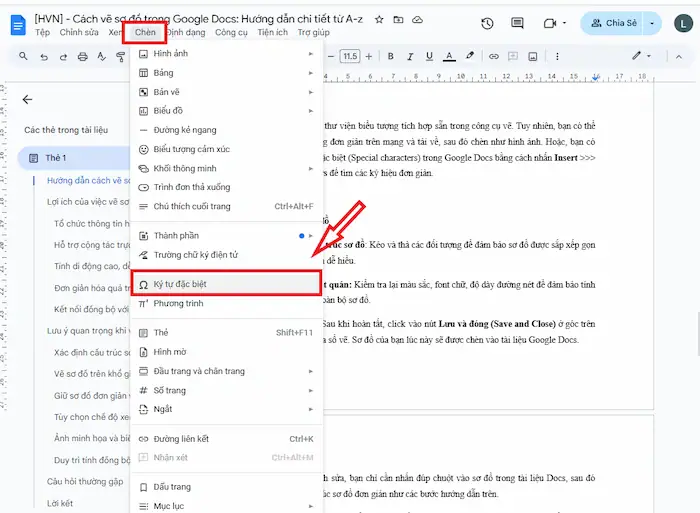Expand Bản vẽ submenu
This screenshot has width=700, height=513.
click(226, 92)
